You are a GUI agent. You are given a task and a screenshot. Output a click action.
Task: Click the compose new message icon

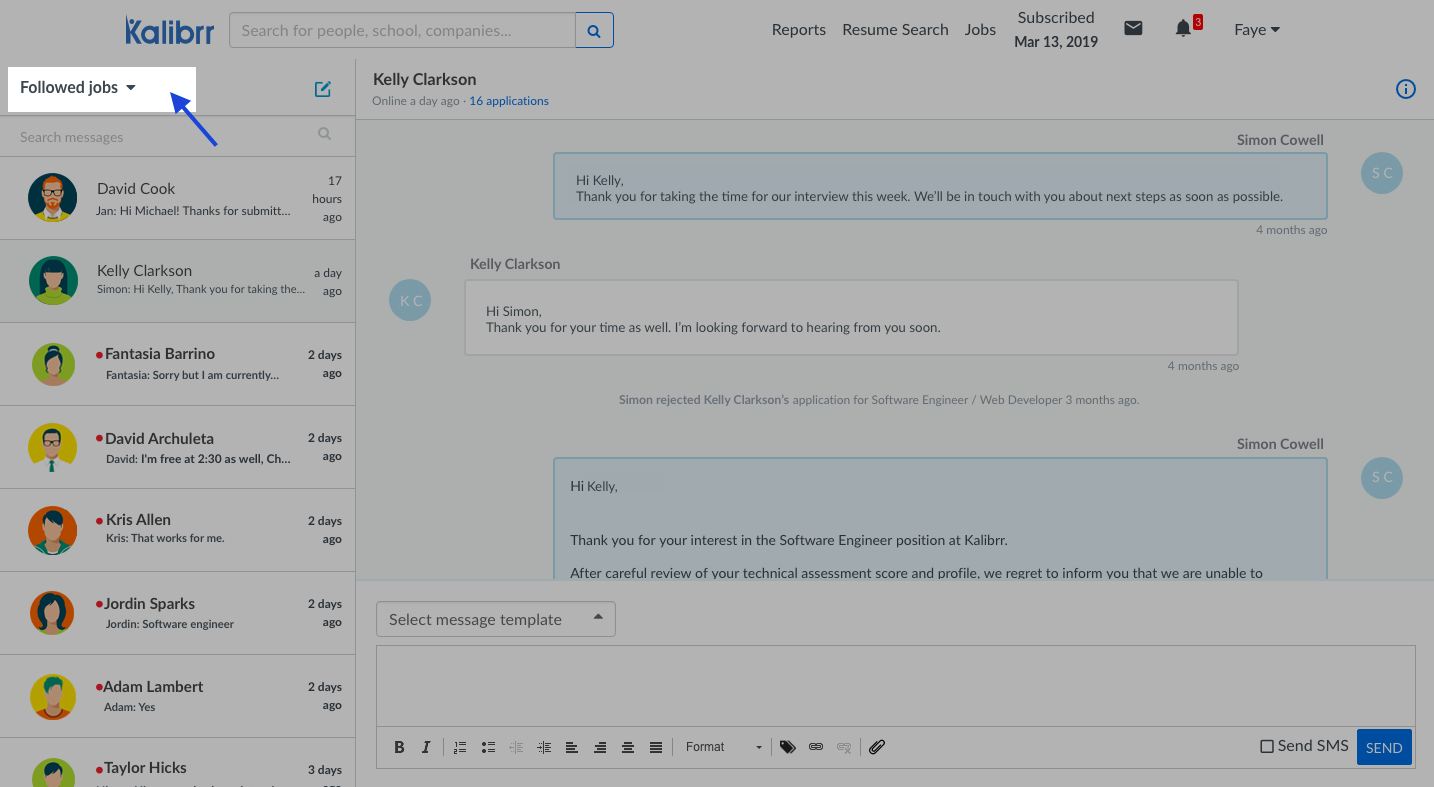(323, 89)
